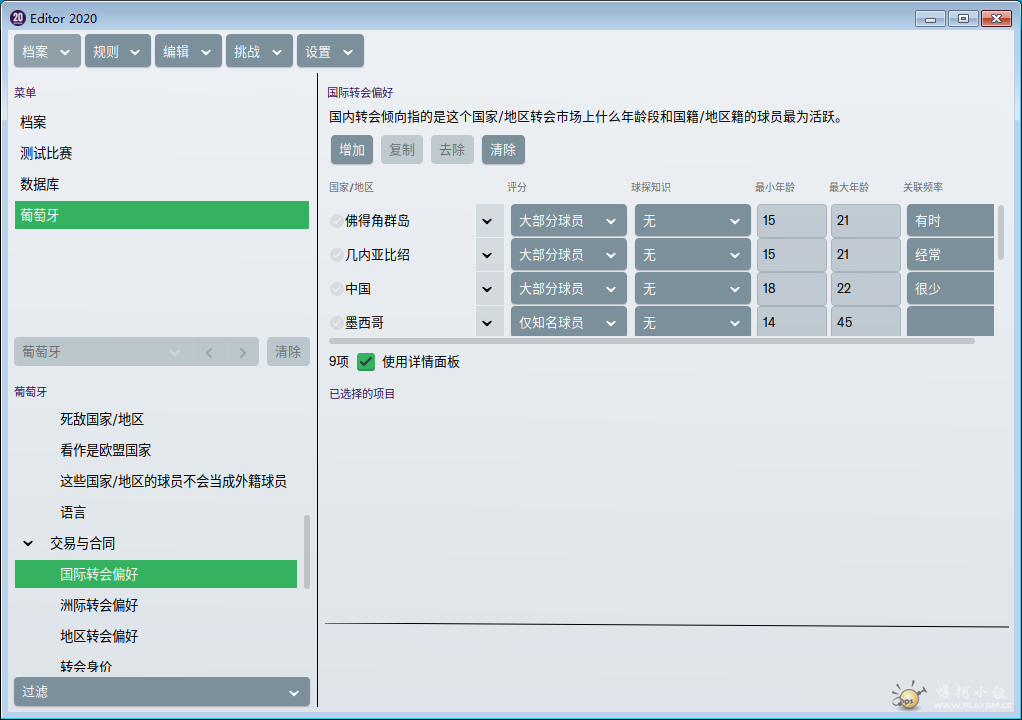Click the 最小年龄 field for 几内亚比绍
Viewport: 1022px width, 720px height.
[x=791, y=255]
